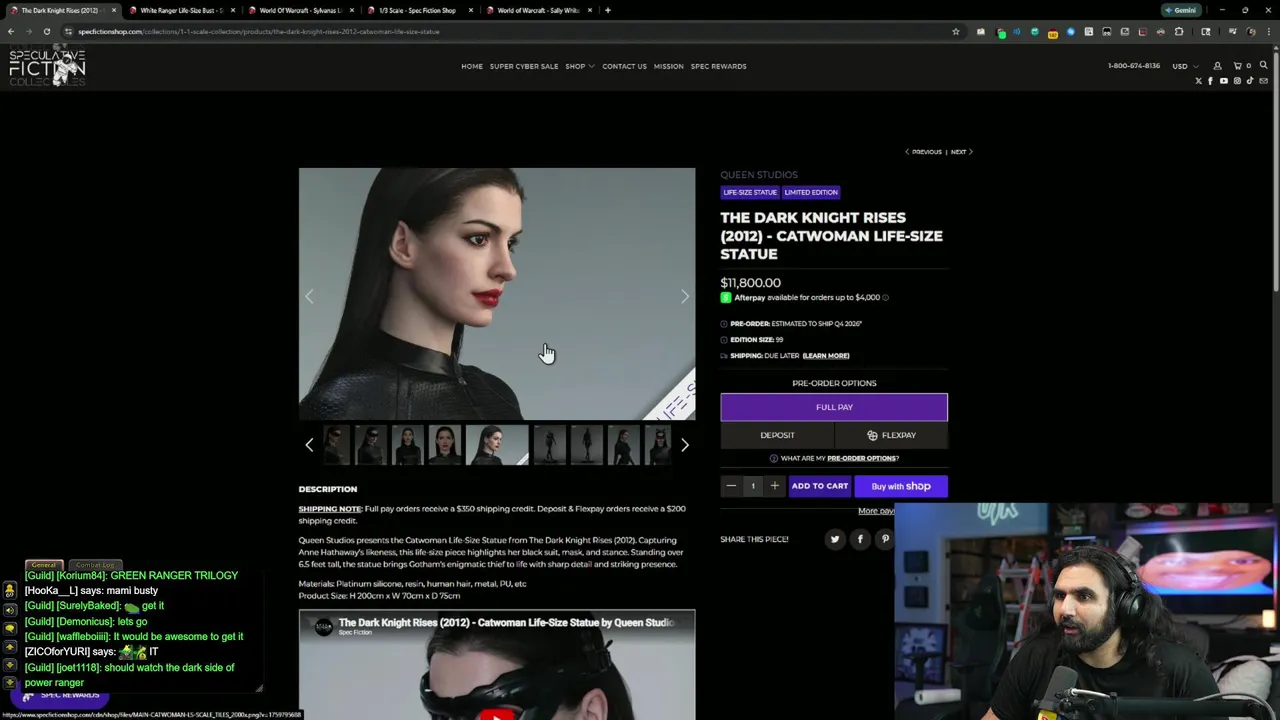Click the quantity number field
Viewport: 1280px width, 720px height.
(753, 486)
